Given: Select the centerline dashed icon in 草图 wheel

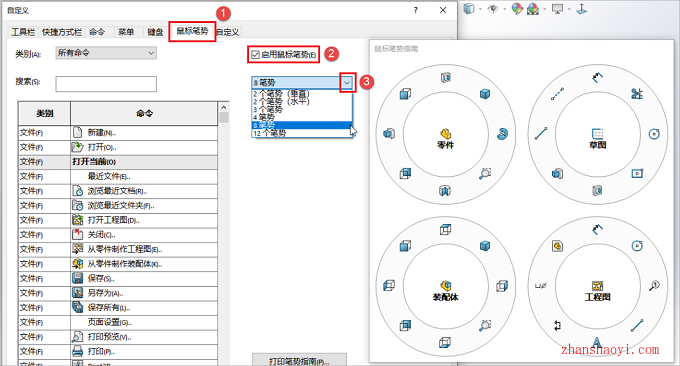Looking at the screenshot, I should pyautogui.click(x=558, y=94).
